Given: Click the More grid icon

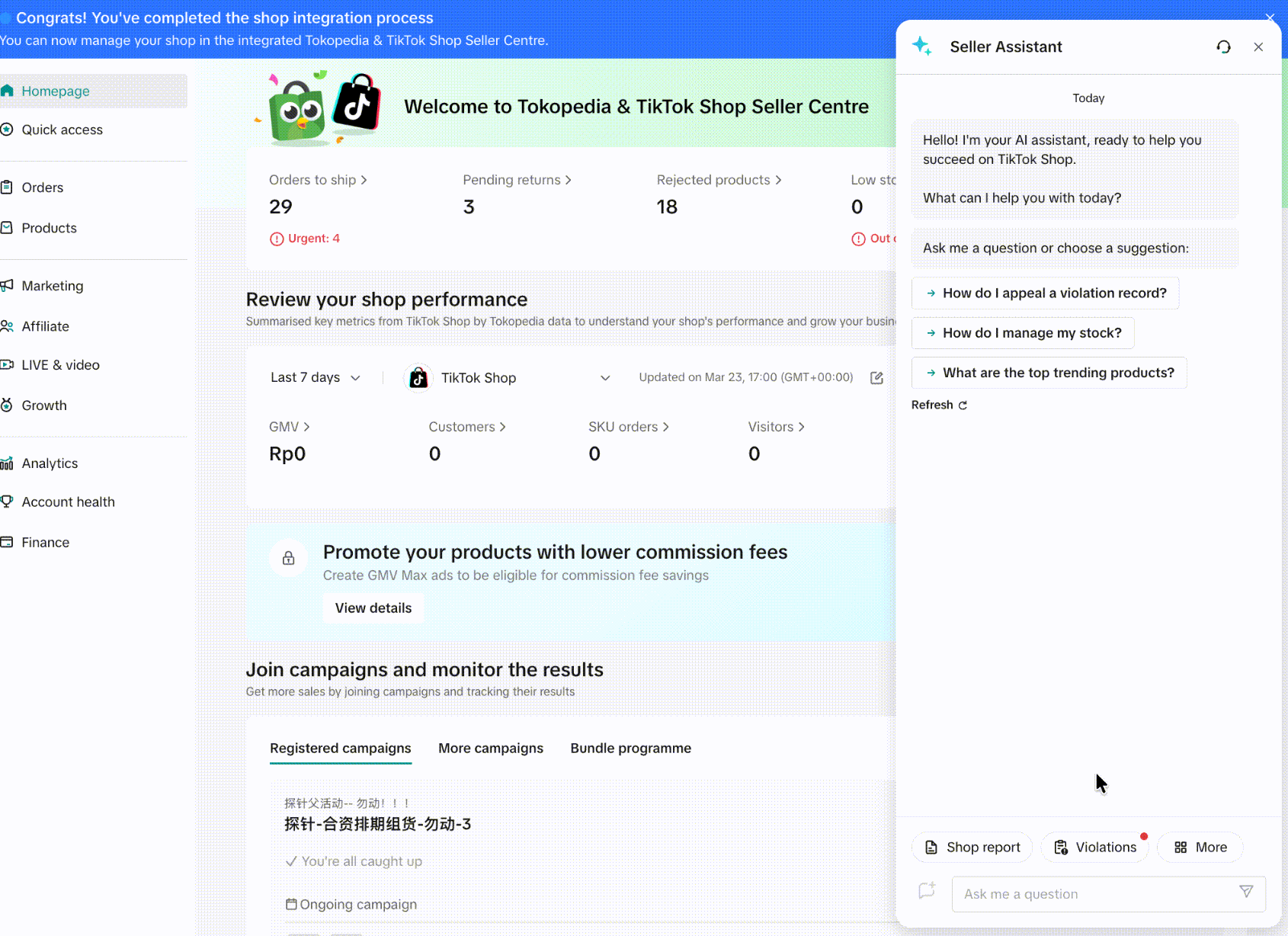Looking at the screenshot, I should coord(1181,848).
